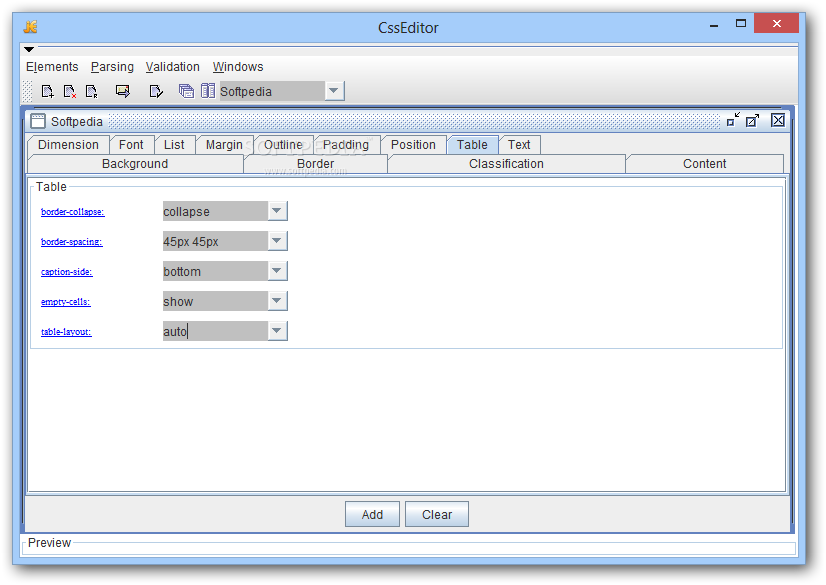Open the table-layout property link
This screenshot has width=826, height=585.
66,332
